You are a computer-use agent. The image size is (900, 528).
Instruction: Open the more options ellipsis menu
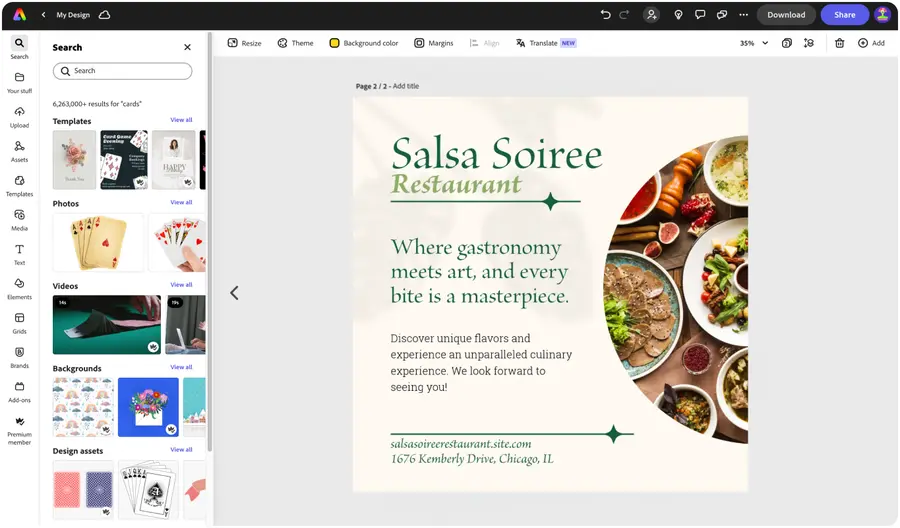click(x=743, y=15)
